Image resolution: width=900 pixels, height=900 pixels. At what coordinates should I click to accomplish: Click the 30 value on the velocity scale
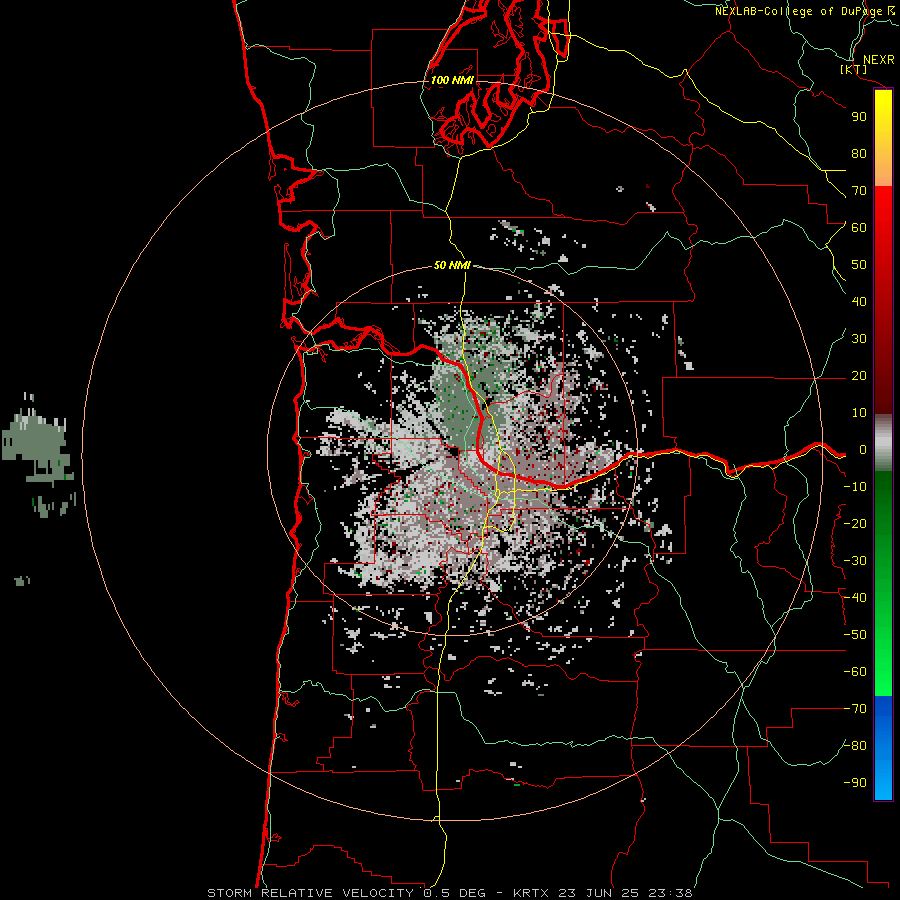pos(859,339)
